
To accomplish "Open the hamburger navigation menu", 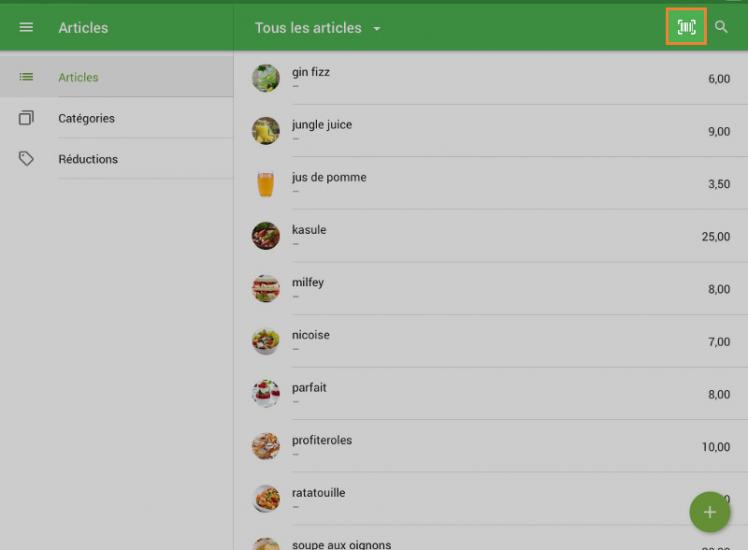I will [26, 28].
